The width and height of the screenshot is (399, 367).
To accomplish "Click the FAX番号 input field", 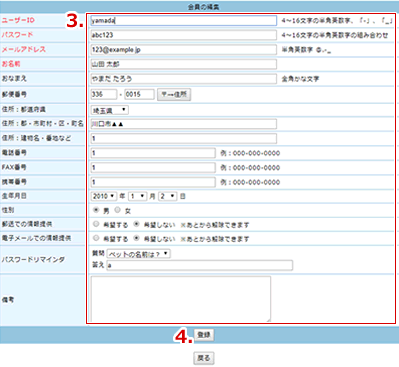I will coord(153,167).
